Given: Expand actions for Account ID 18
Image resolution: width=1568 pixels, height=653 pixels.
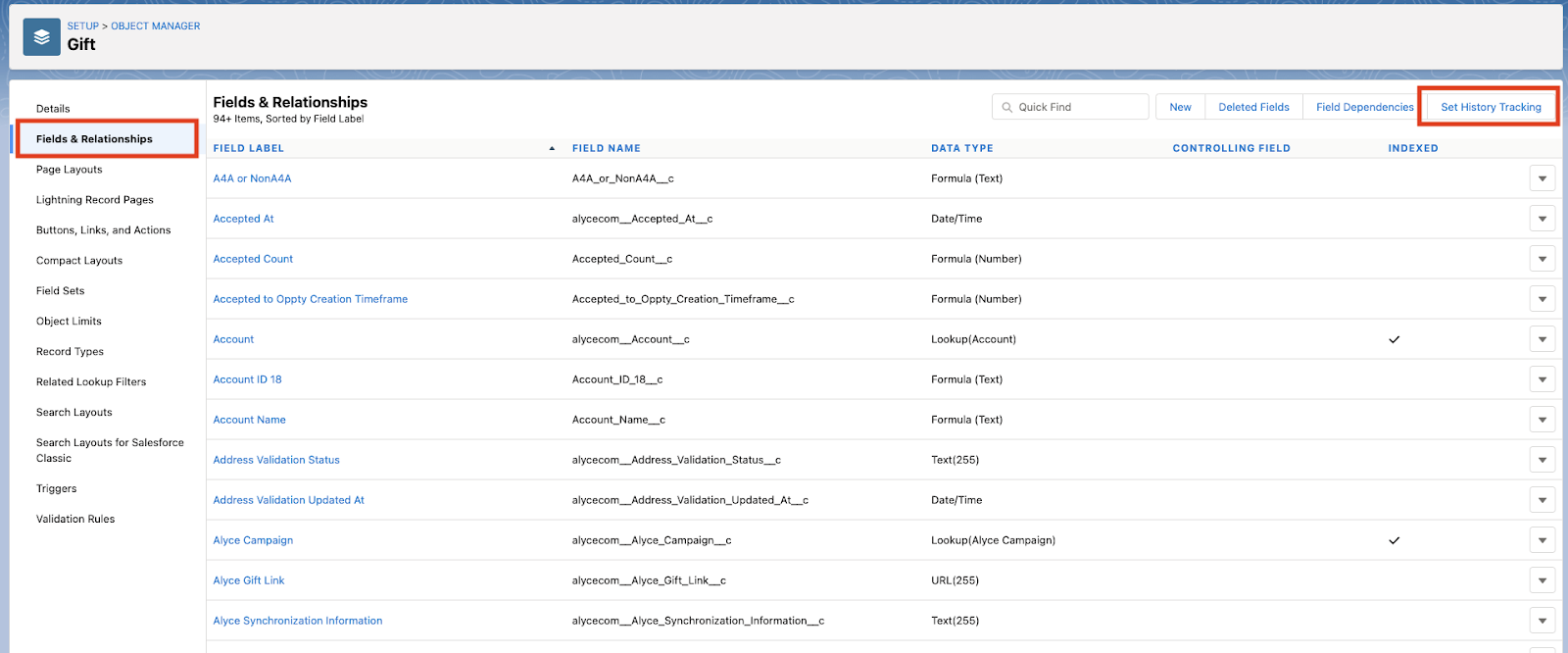Looking at the screenshot, I should click(x=1542, y=379).
